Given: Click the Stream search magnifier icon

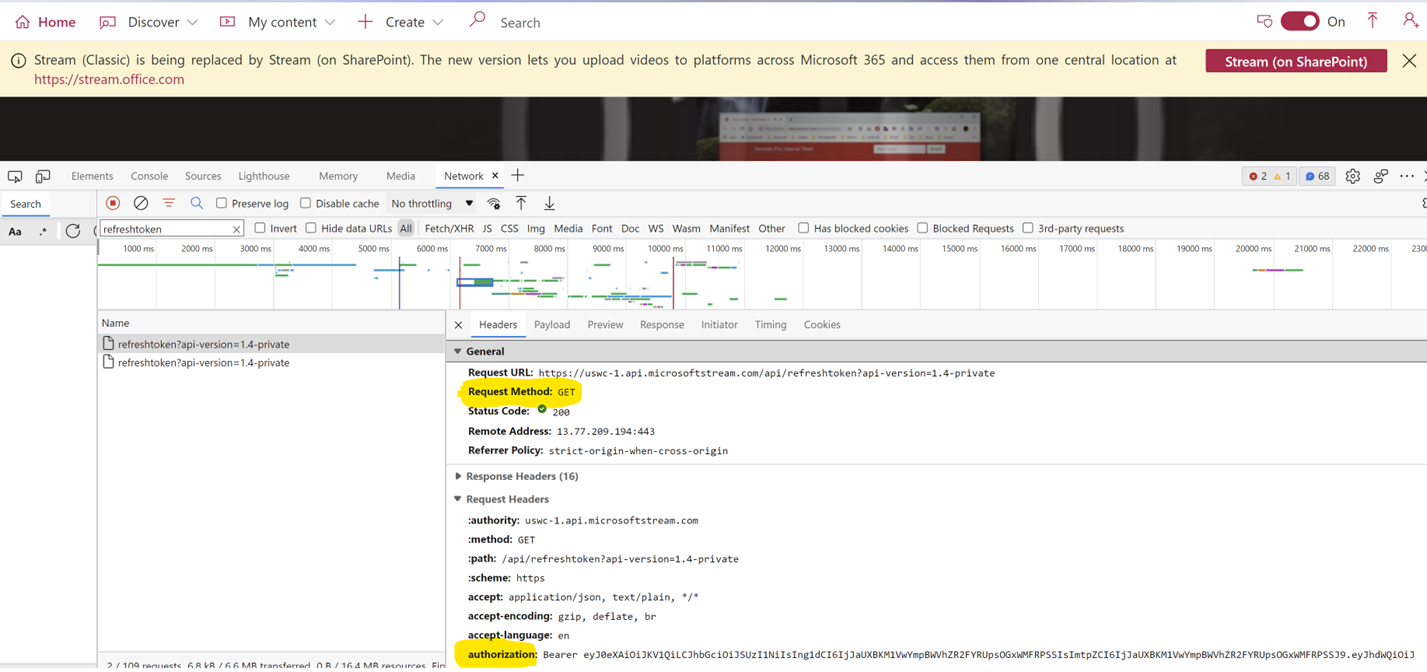Looking at the screenshot, I should click(x=477, y=20).
